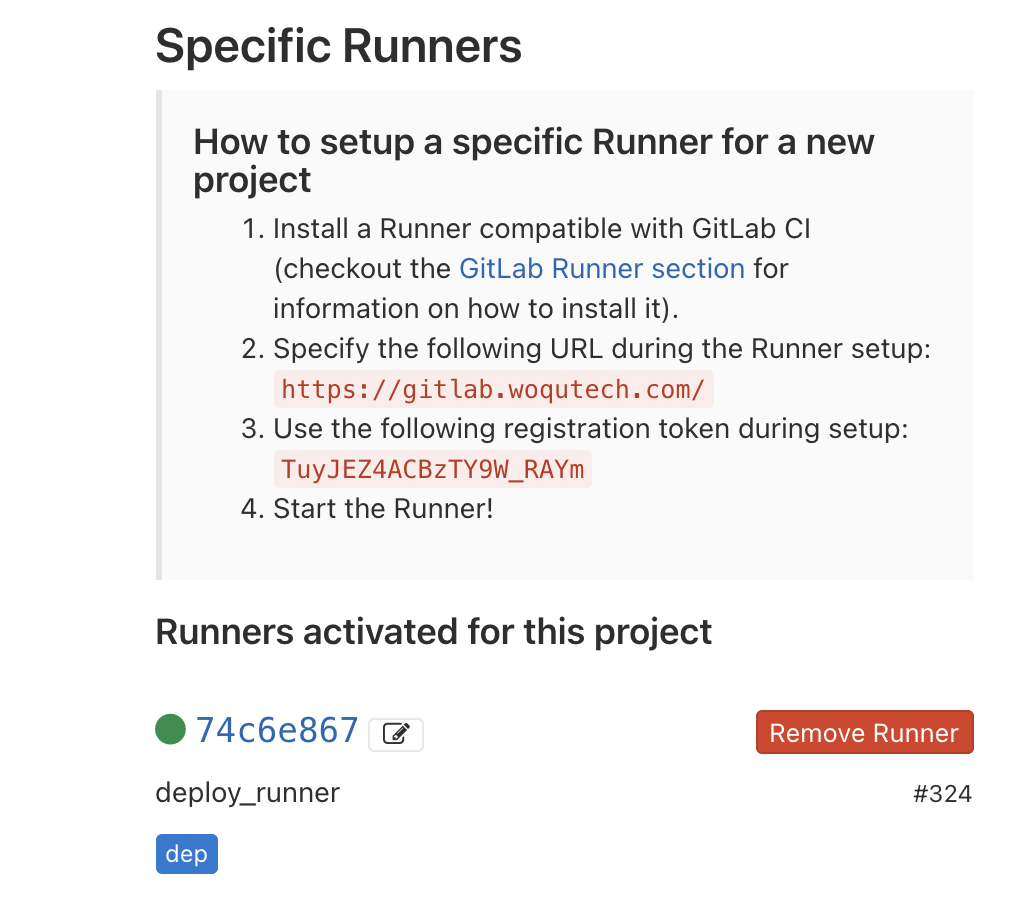Click the Remove Runner button
Viewport: 1028px width, 906px height.
pos(864,731)
